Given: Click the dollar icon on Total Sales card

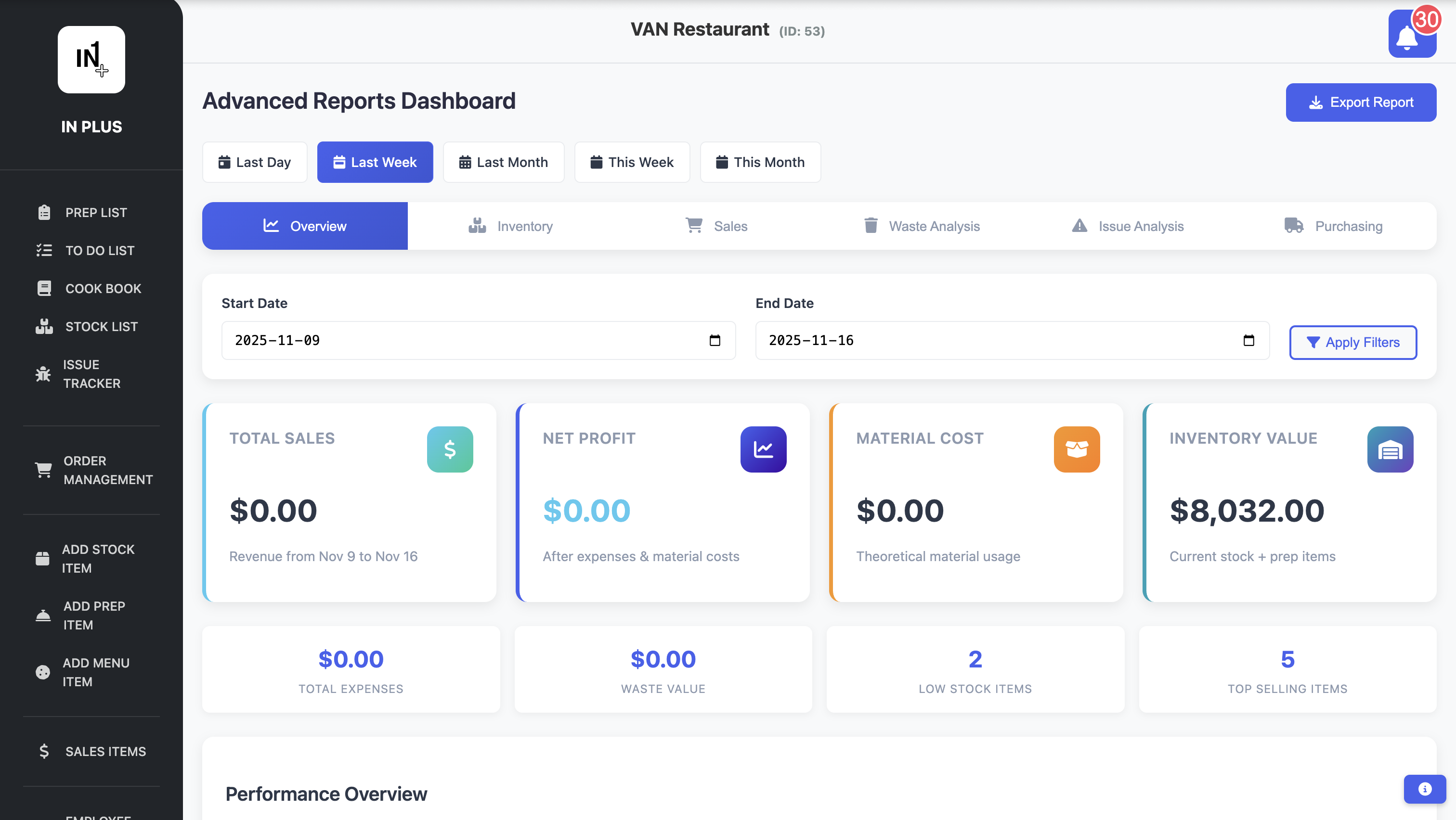Looking at the screenshot, I should (x=449, y=449).
